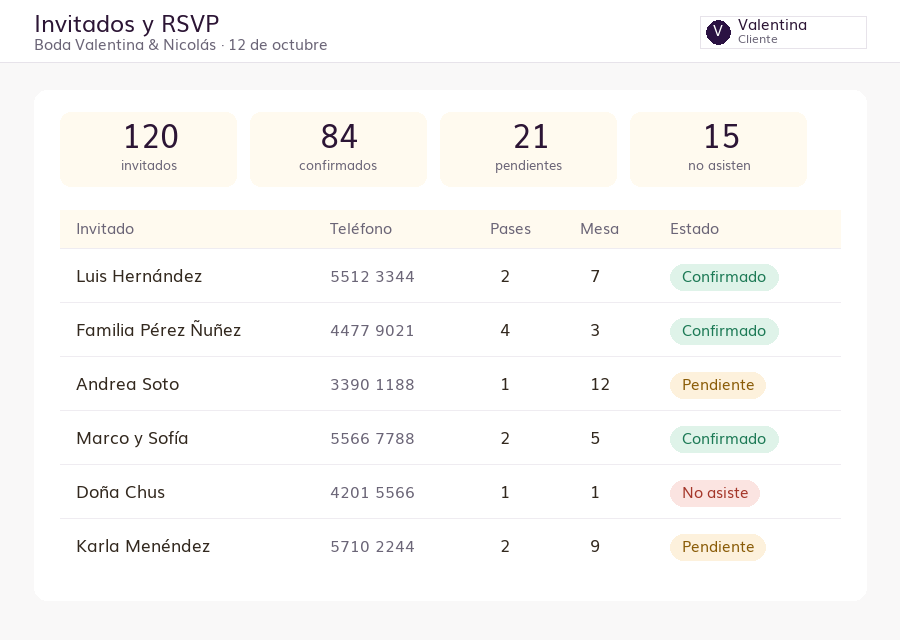This screenshot has height=640, width=900.
Task: Select guest Marco y Sofía
Action: [x=132, y=438]
